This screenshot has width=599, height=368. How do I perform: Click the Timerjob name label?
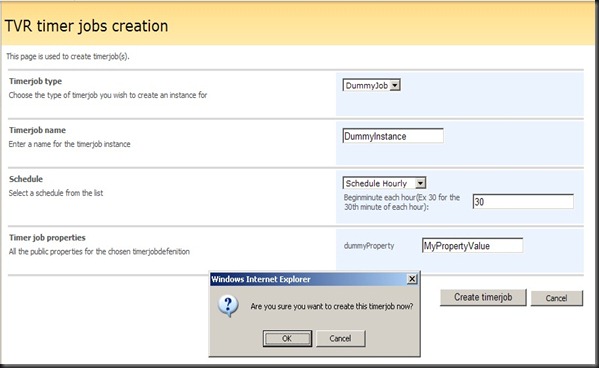(x=37, y=130)
